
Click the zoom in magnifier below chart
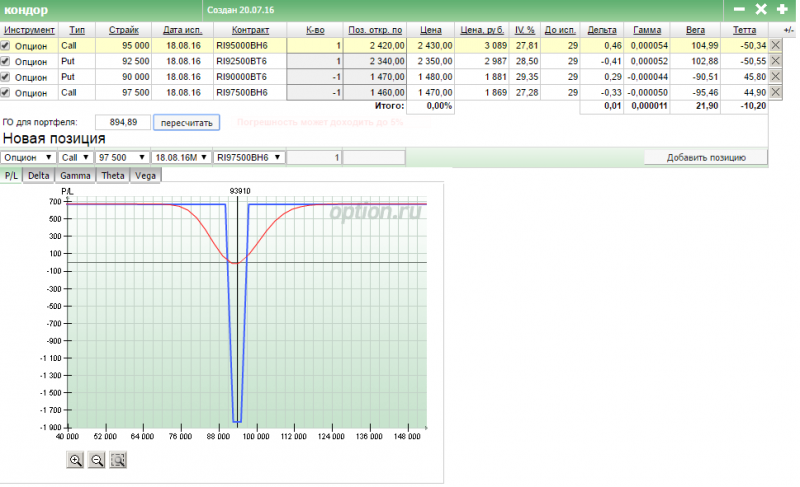point(75,460)
